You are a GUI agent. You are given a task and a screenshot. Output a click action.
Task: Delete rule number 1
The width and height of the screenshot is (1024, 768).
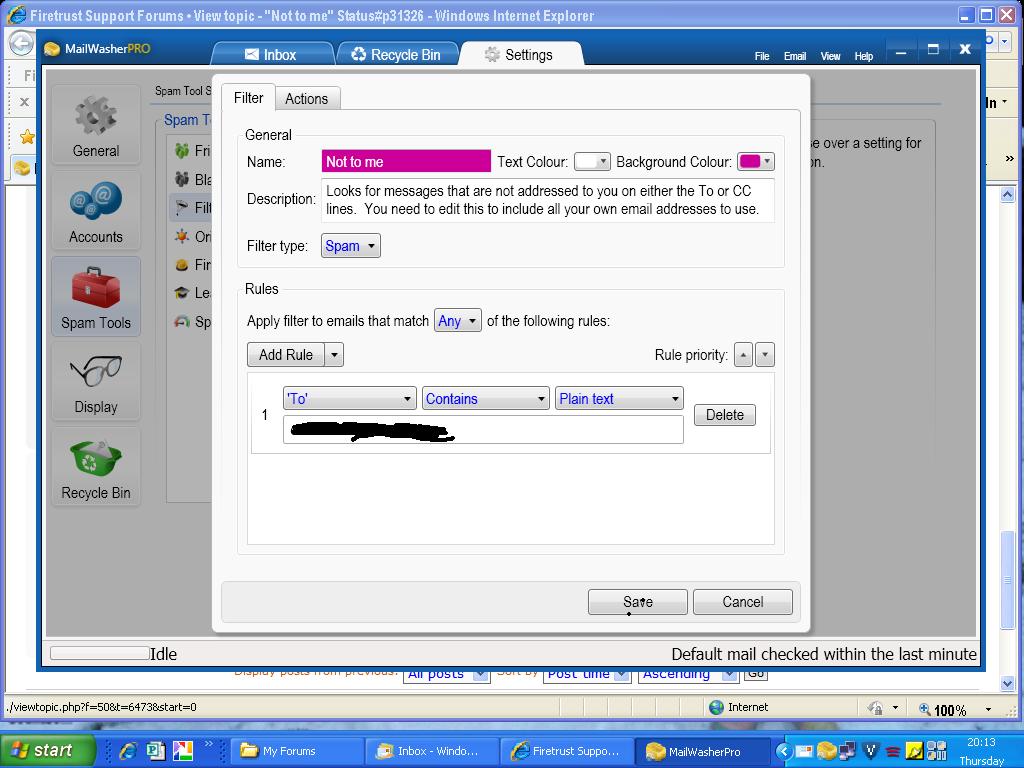click(725, 415)
